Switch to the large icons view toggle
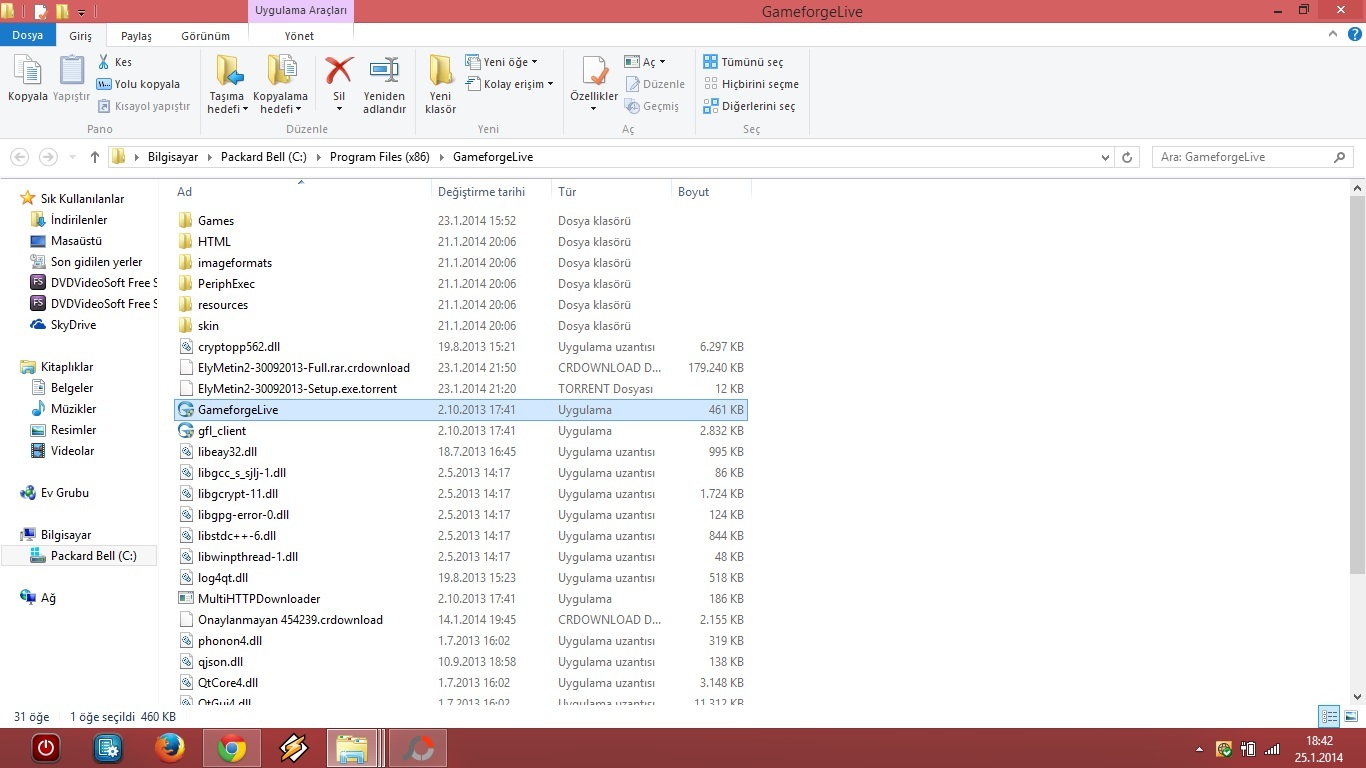The height and width of the screenshot is (768, 1366). (x=1351, y=716)
